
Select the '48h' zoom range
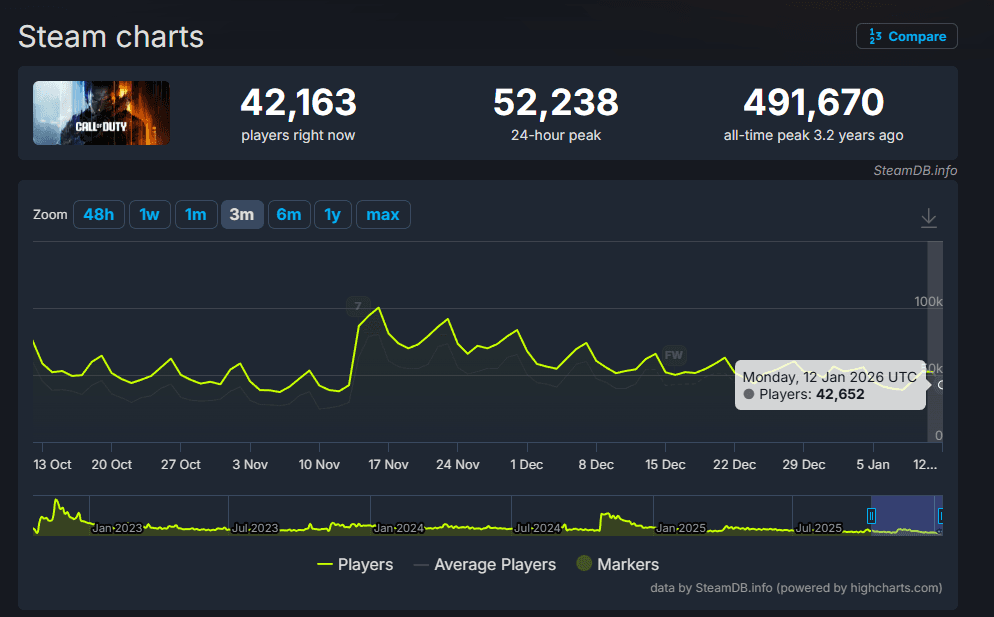click(x=98, y=214)
